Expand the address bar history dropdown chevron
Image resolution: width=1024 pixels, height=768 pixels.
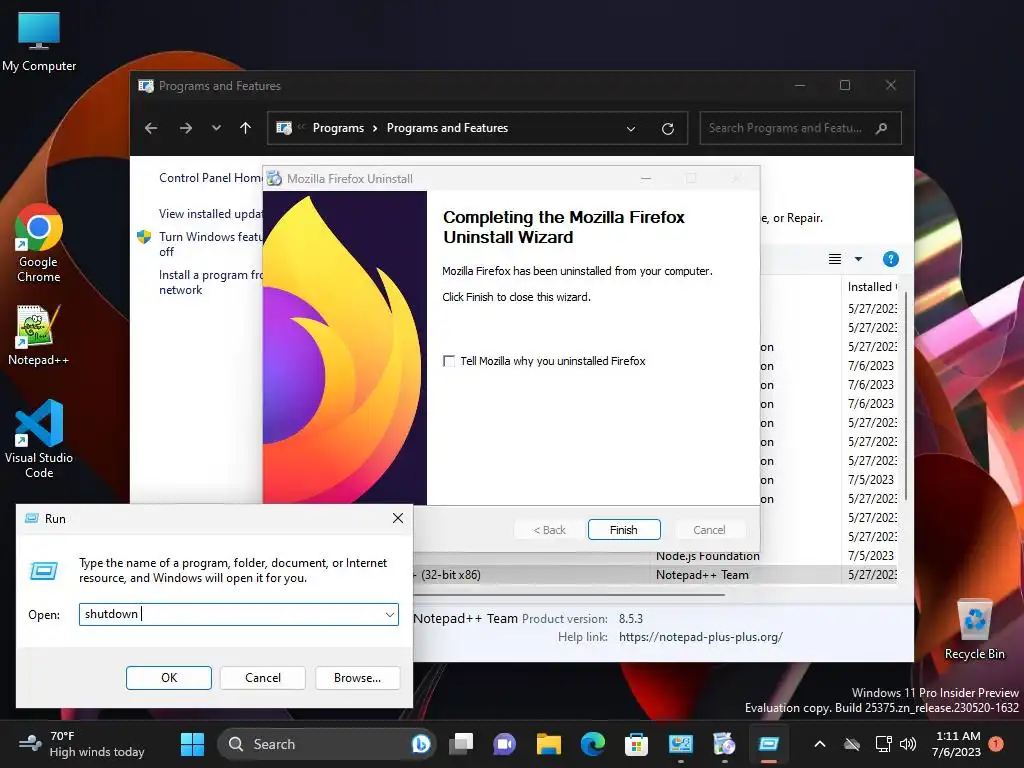click(631, 129)
